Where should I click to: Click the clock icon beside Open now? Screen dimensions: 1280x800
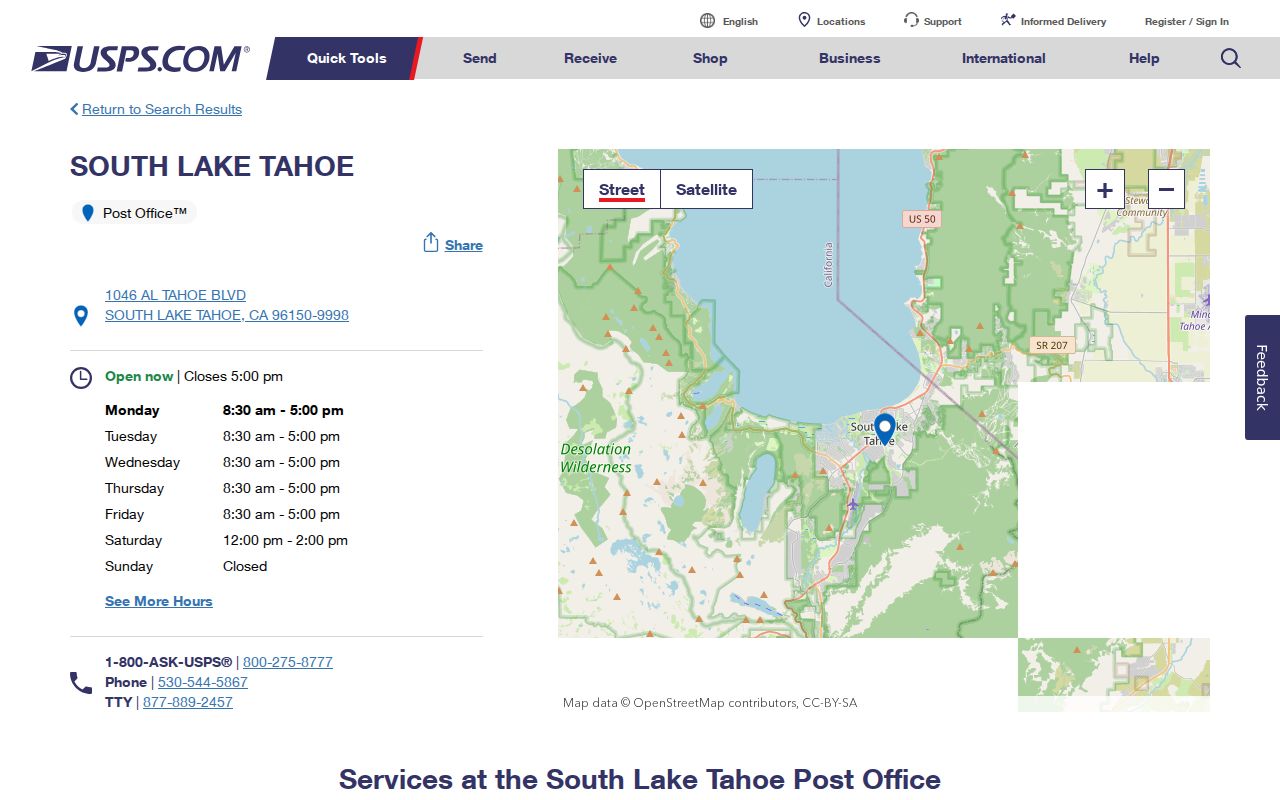[81, 378]
